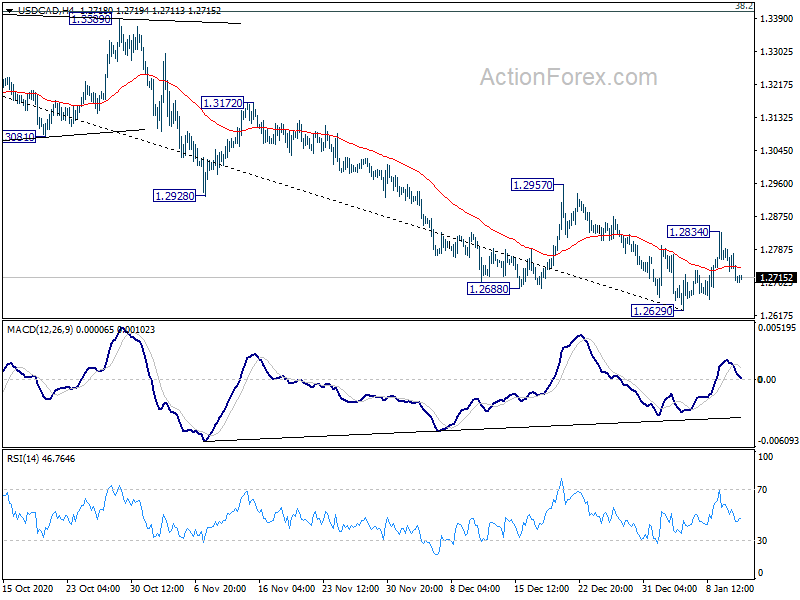Click the 30810 label at left edge

[19, 137]
